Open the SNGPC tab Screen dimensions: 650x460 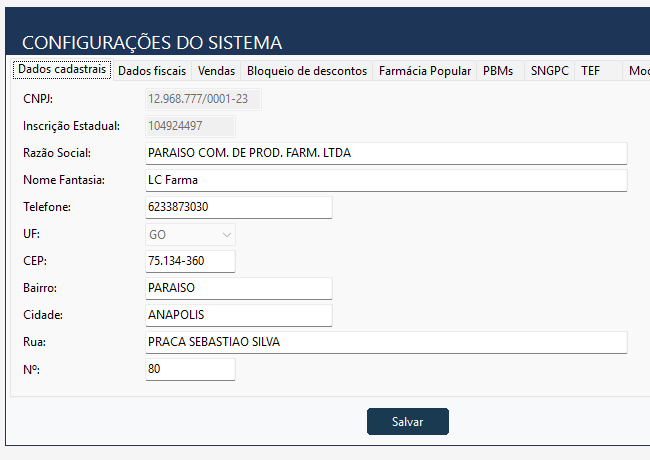[550, 71]
